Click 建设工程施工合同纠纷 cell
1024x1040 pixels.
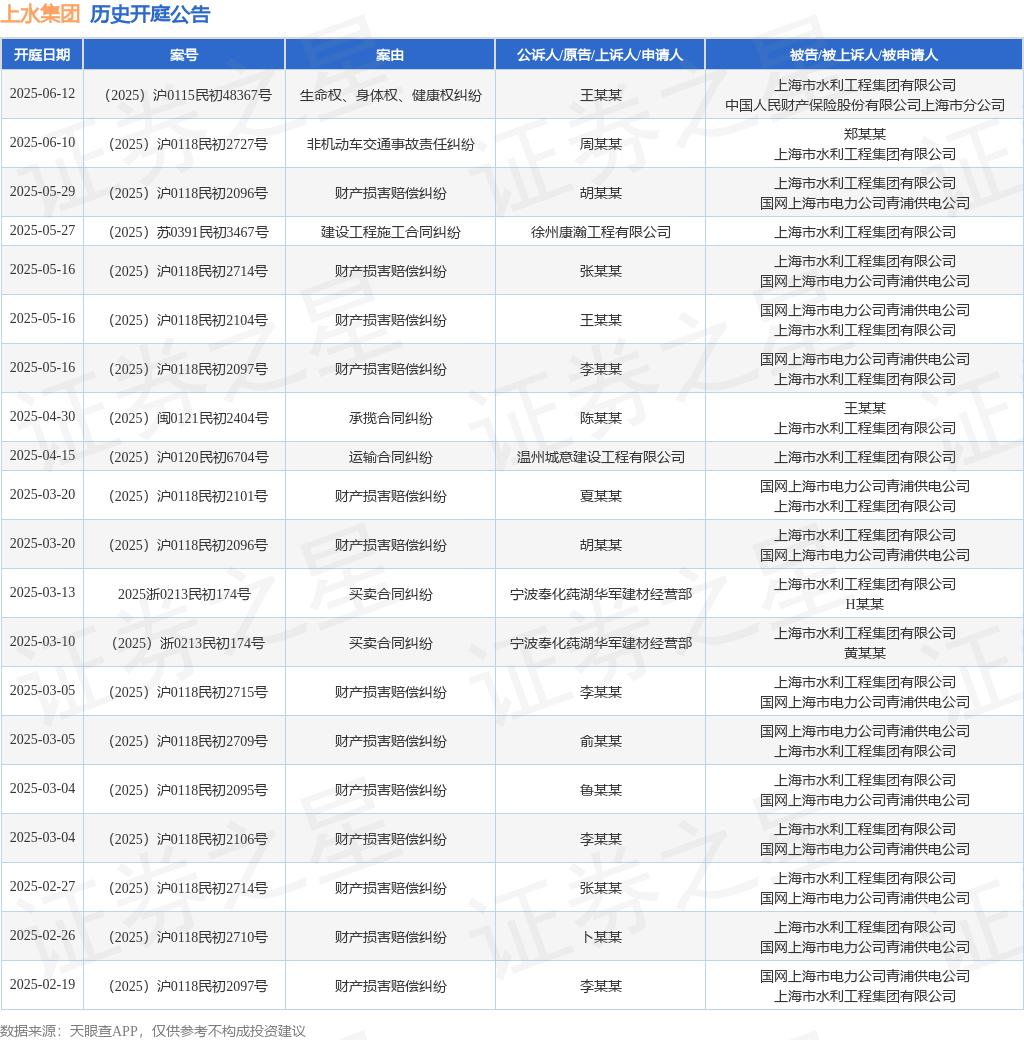click(x=391, y=233)
